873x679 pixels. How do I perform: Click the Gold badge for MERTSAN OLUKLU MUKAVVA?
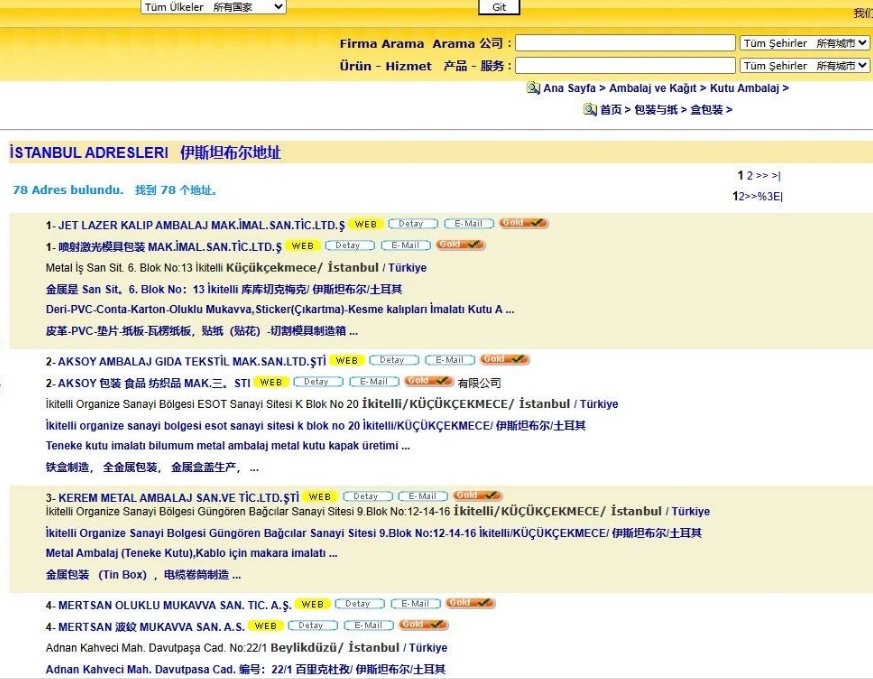coord(470,603)
